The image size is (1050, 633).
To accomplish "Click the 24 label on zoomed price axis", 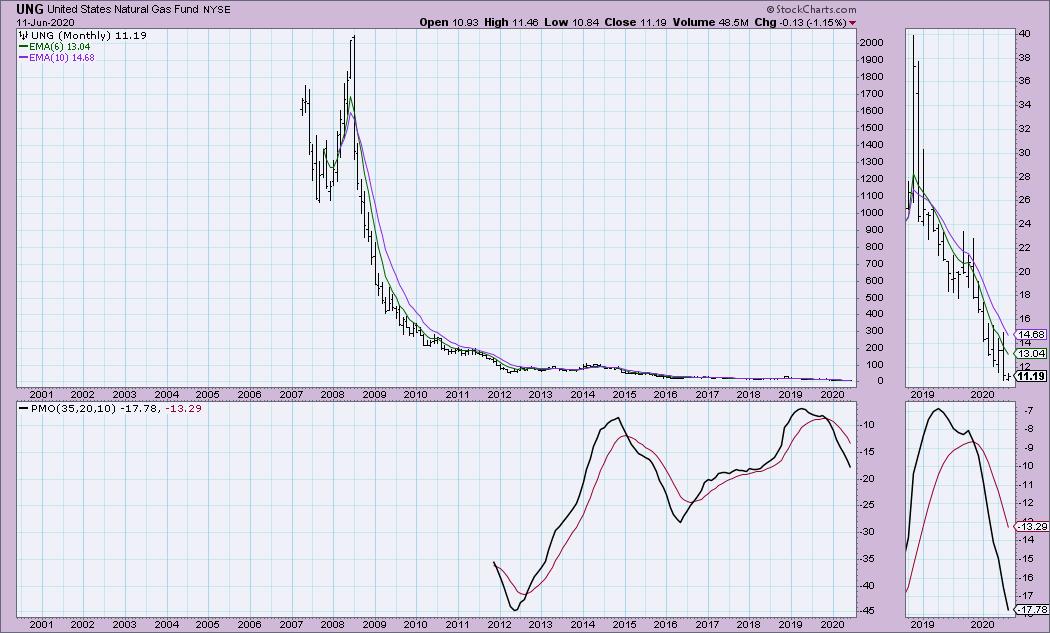I will (x=1024, y=223).
